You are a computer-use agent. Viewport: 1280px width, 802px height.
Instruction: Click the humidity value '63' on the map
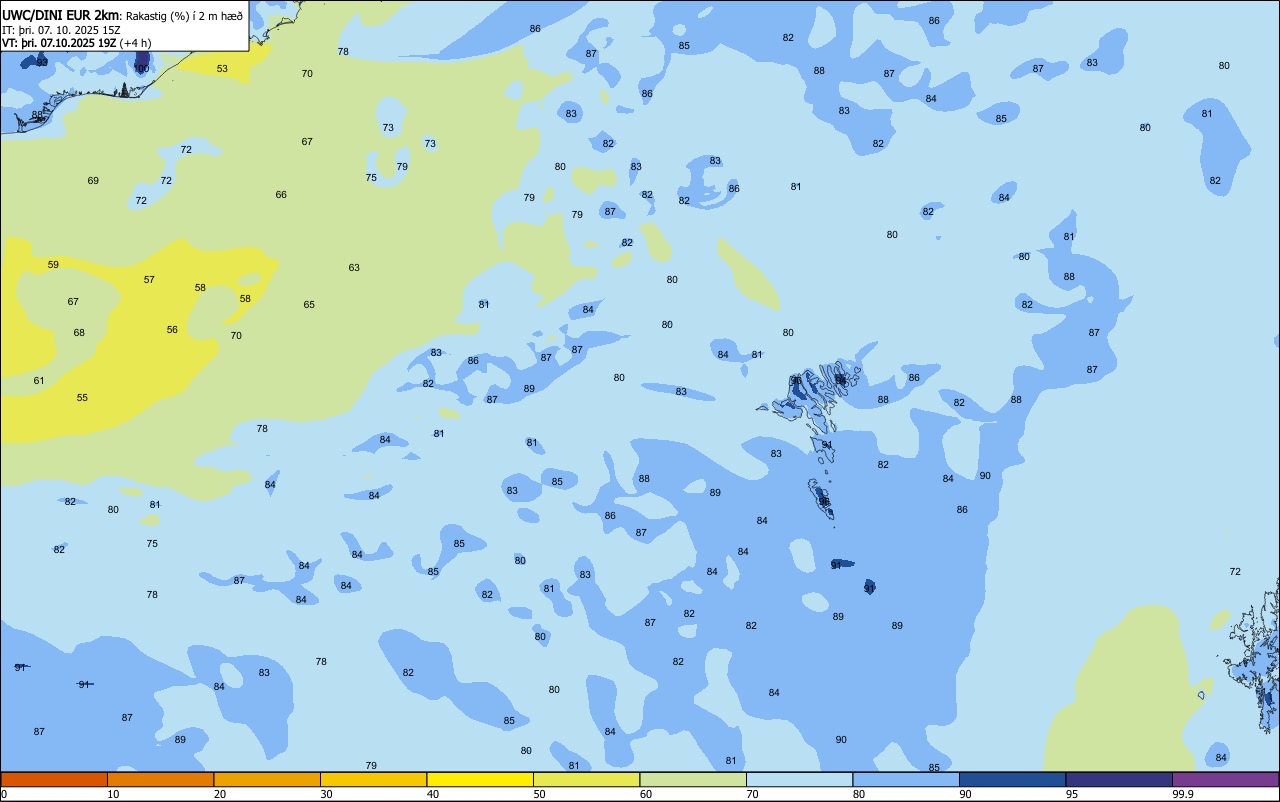[x=354, y=268]
